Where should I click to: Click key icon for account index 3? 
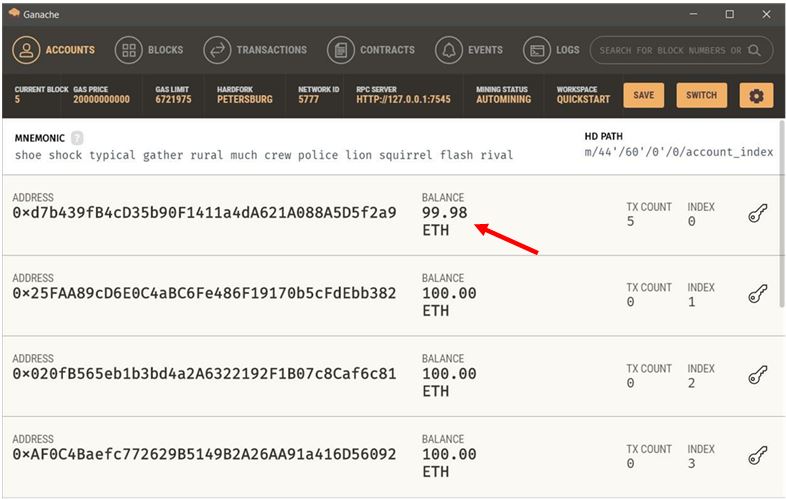point(757,456)
